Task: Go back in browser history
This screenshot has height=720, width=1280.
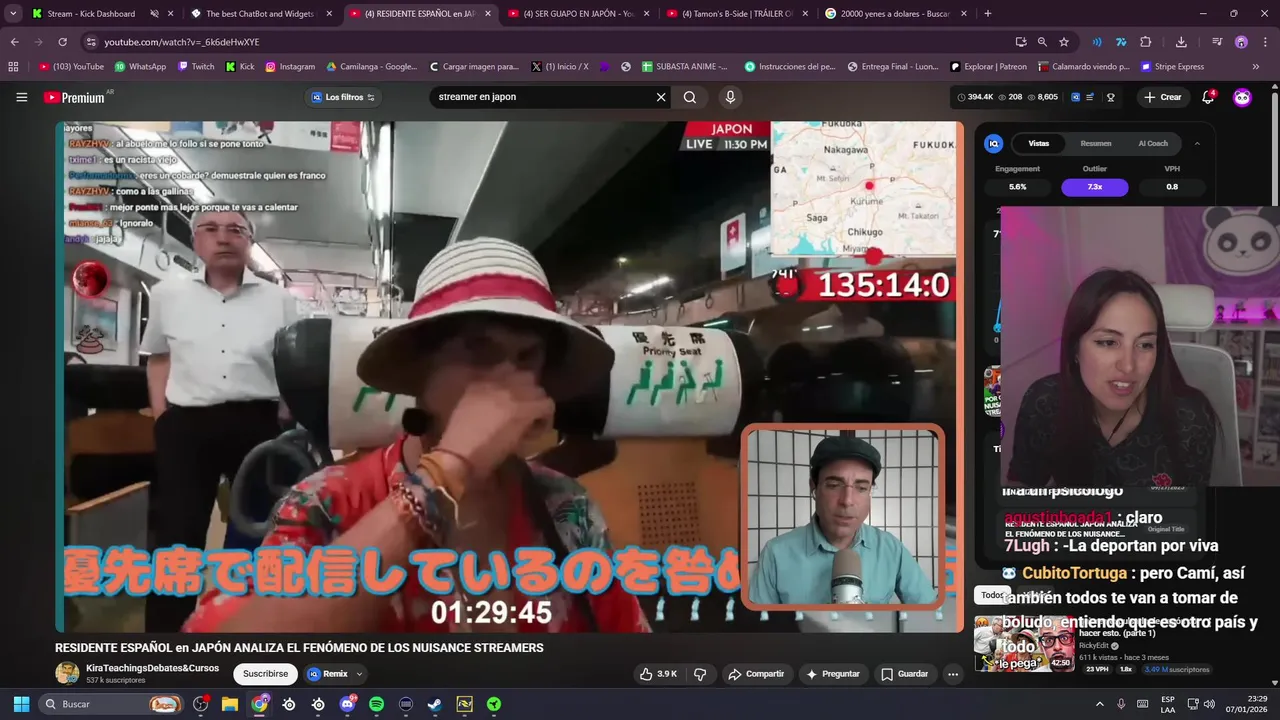Action: [x=14, y=42]
